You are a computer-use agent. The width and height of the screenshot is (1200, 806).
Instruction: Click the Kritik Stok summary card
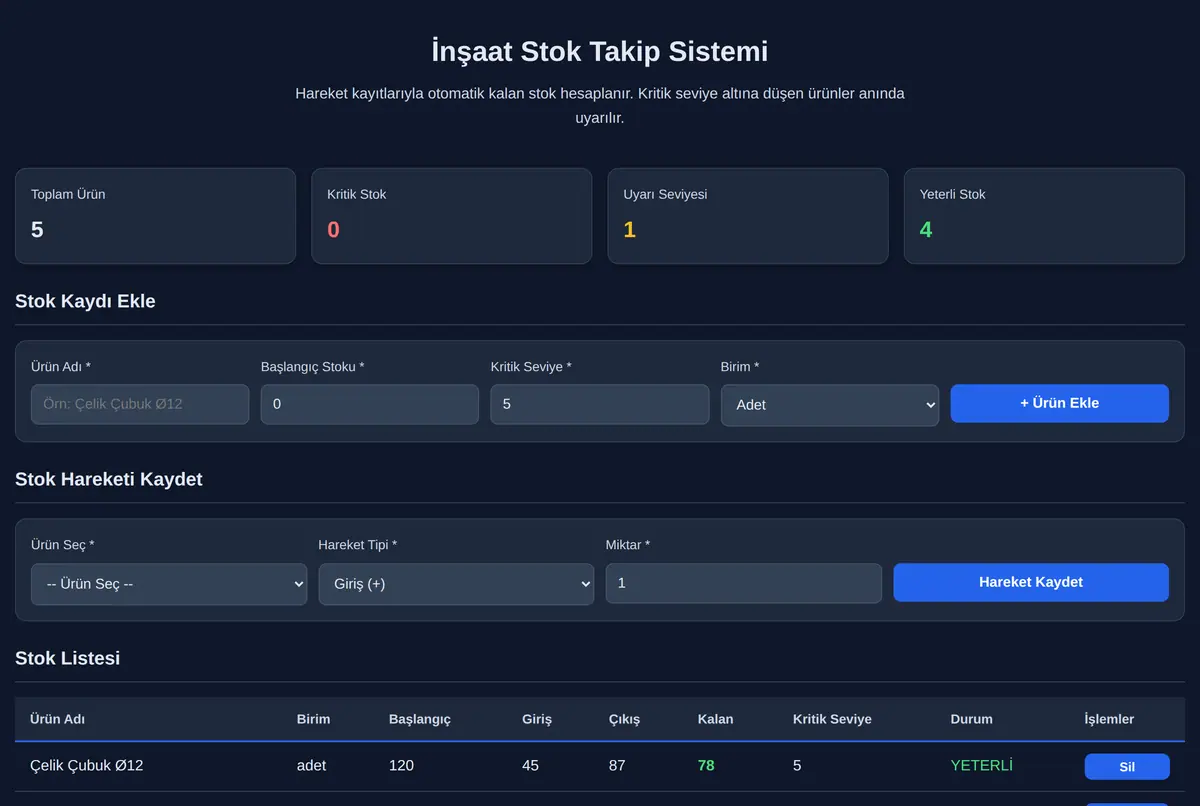point(452,216)
